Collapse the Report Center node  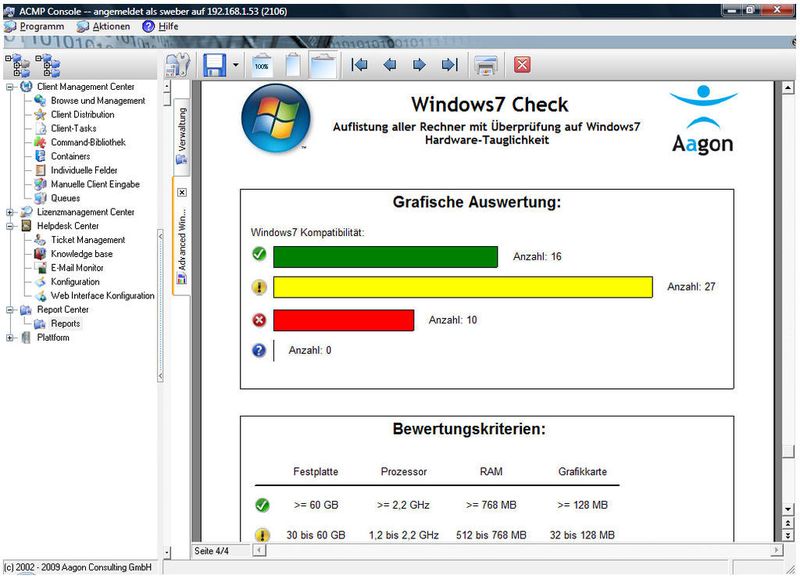10,310
